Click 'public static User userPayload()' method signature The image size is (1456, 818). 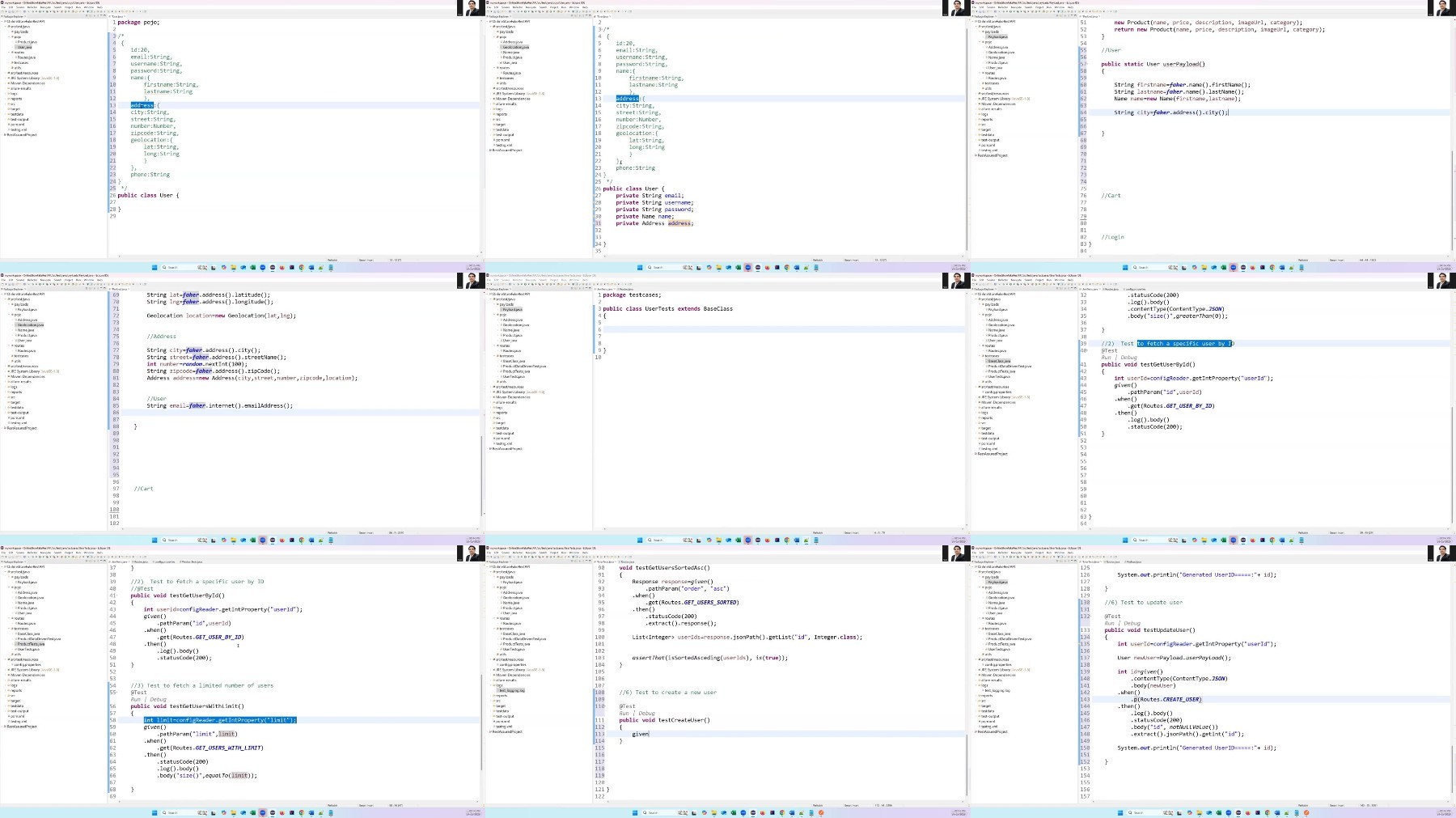1153,64
